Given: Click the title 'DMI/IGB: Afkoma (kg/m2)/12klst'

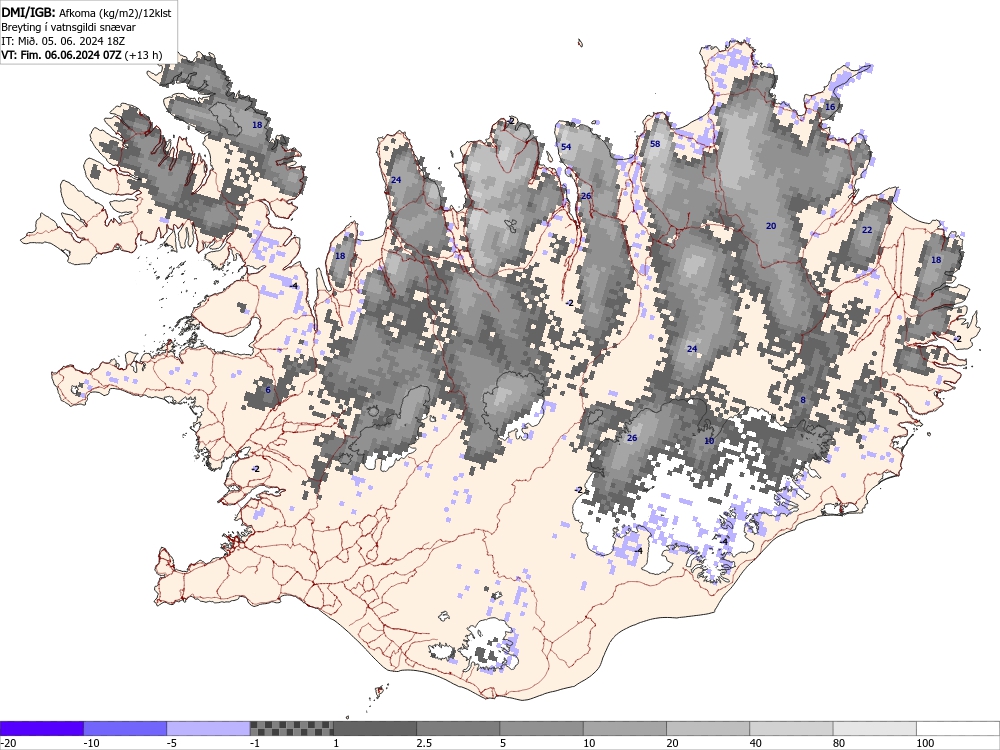Looking at the screenshot, I should tap(86, 13).
